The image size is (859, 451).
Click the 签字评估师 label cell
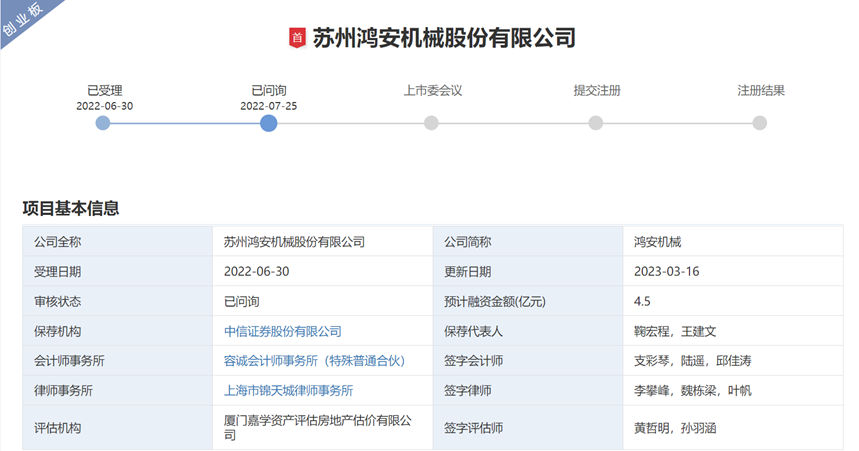528,427
